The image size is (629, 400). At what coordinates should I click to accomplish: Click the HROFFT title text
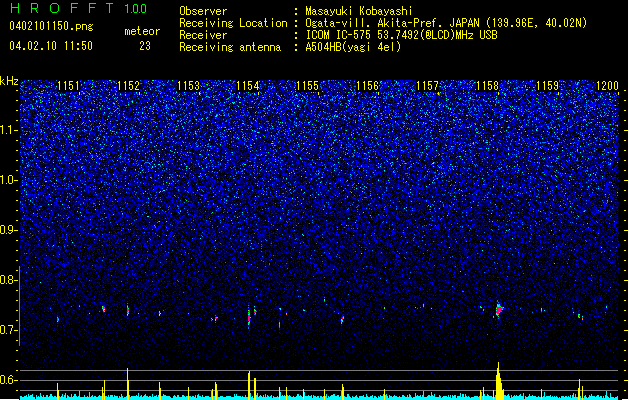tap(62, 8)
